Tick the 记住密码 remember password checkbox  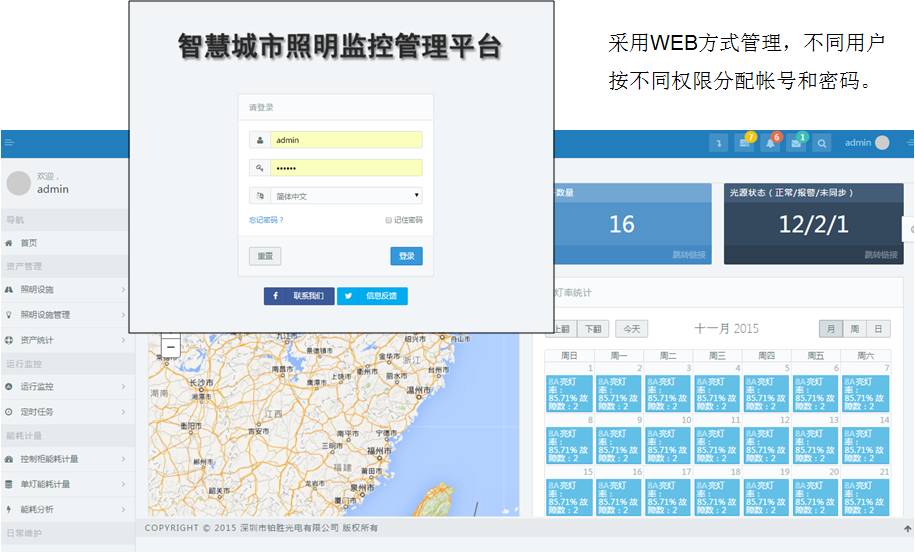(388, 220)
